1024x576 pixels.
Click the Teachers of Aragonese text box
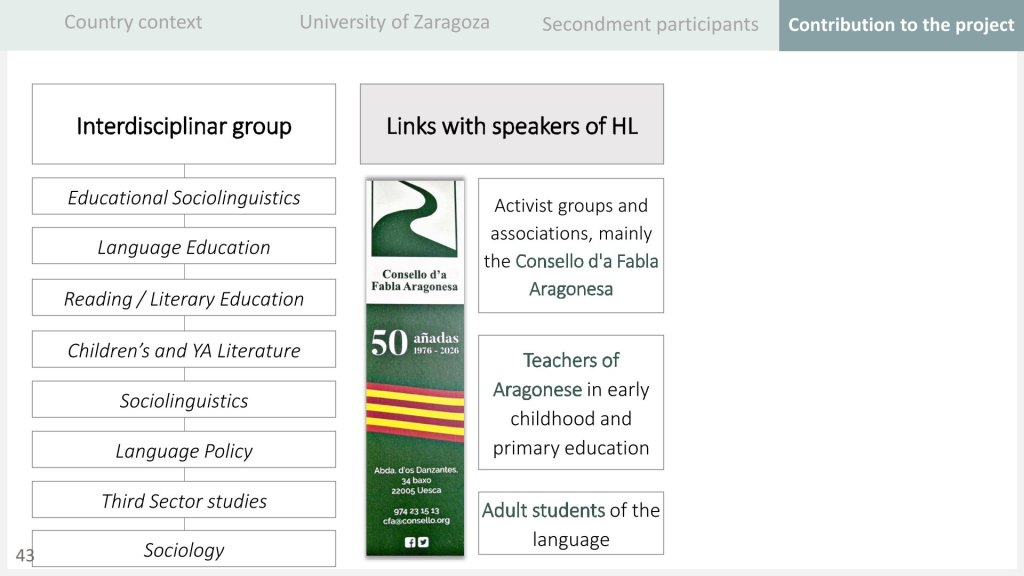coord(571,403)
